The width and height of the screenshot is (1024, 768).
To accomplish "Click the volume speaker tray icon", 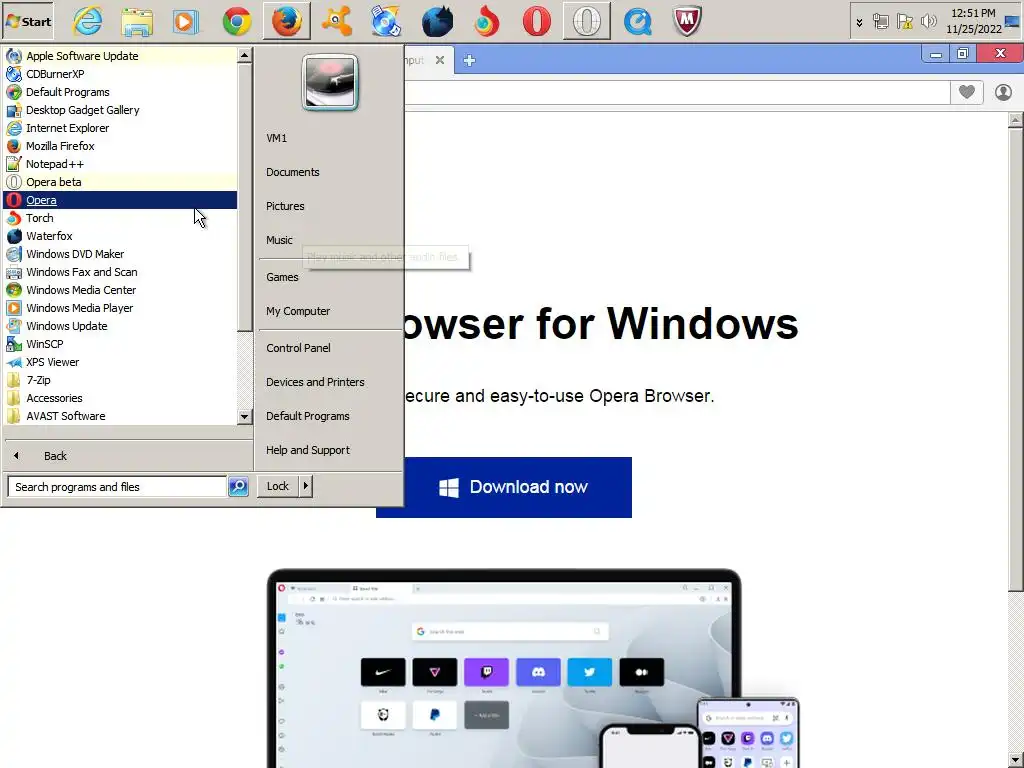I will tap(928, 22).
